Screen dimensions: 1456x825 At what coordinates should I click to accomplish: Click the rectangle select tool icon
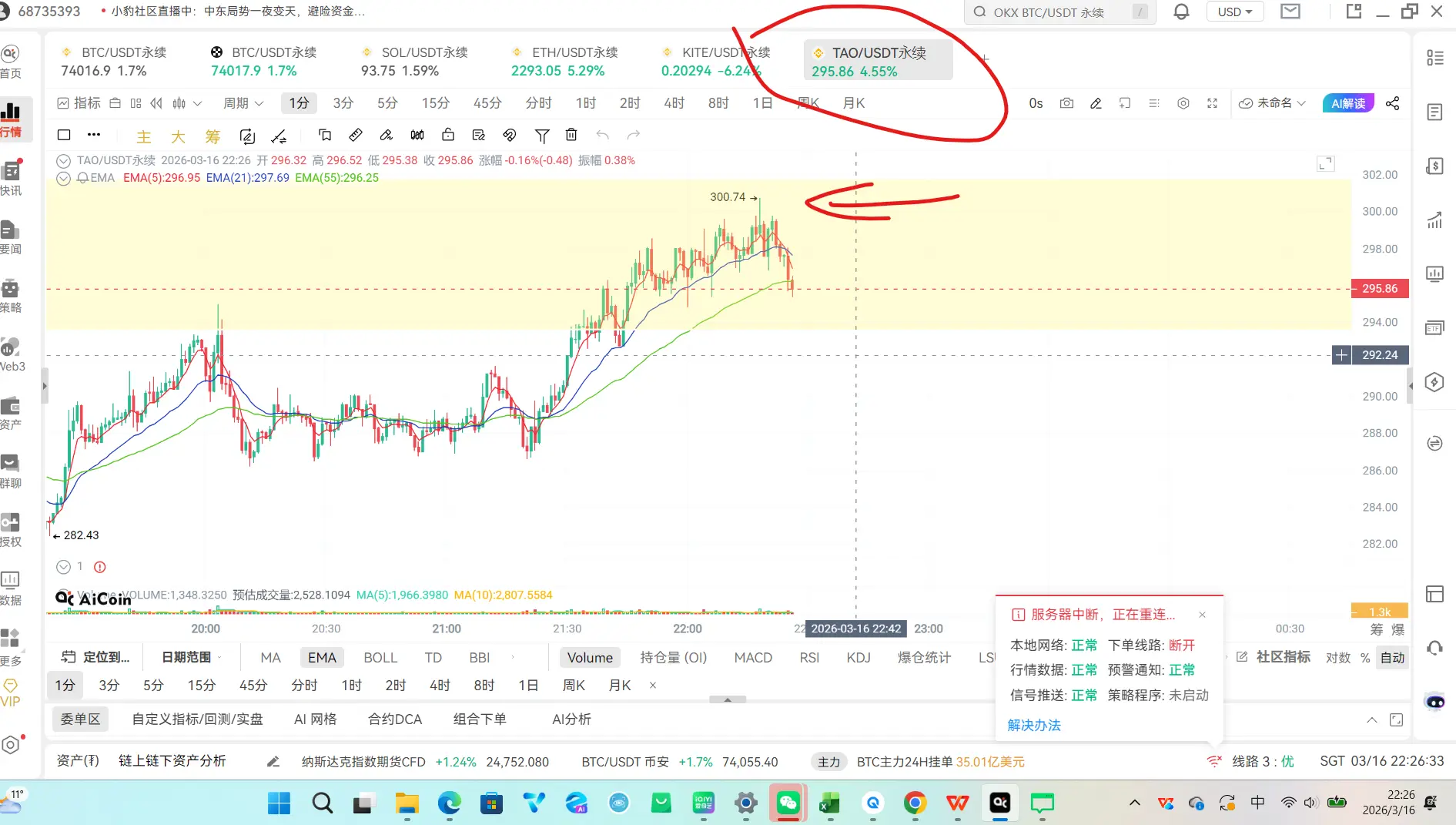(x=64, y=135)
